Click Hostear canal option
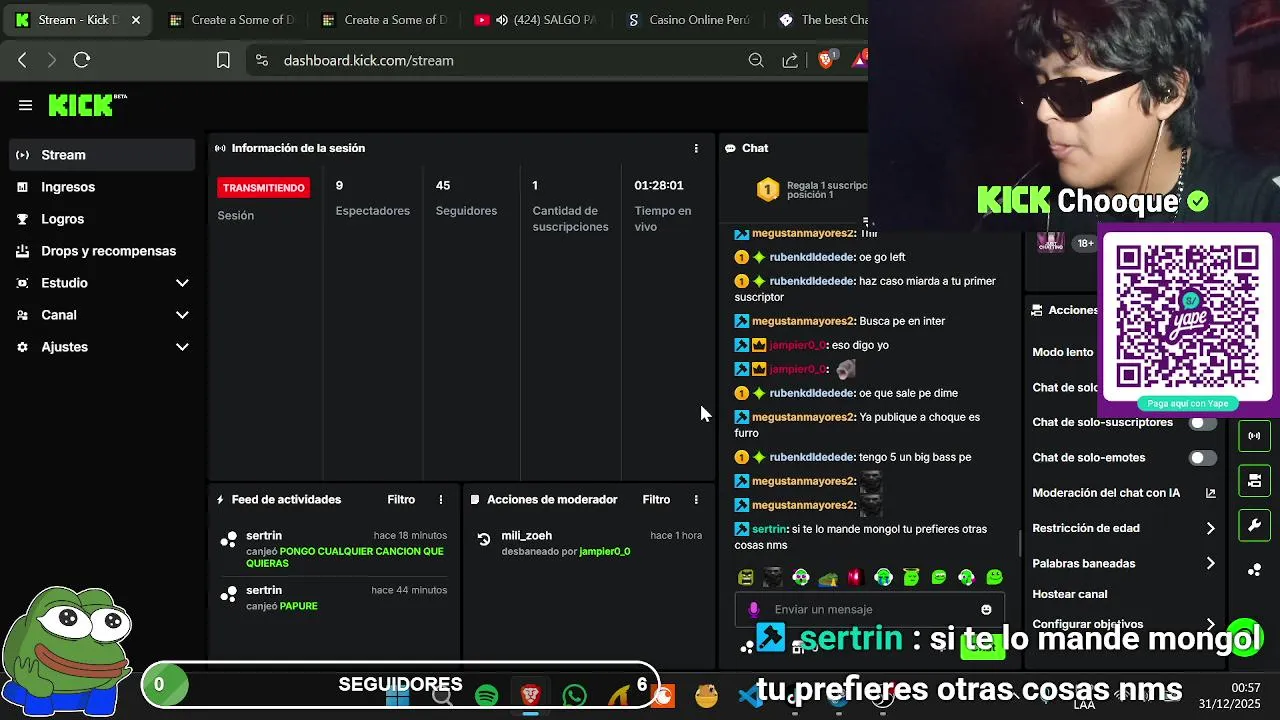 tap(1069, 594)
